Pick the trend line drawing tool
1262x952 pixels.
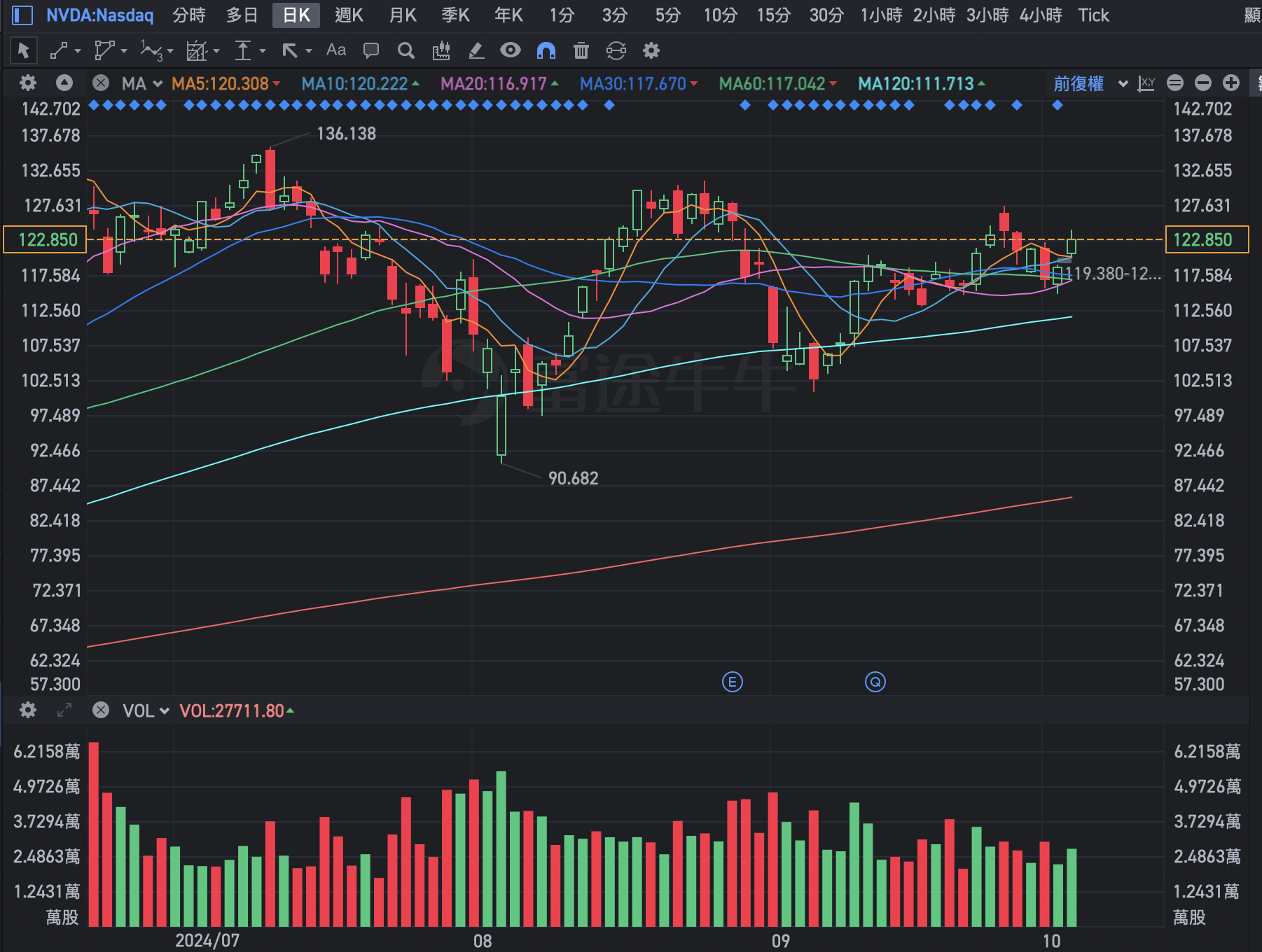(x=59, y=50)
